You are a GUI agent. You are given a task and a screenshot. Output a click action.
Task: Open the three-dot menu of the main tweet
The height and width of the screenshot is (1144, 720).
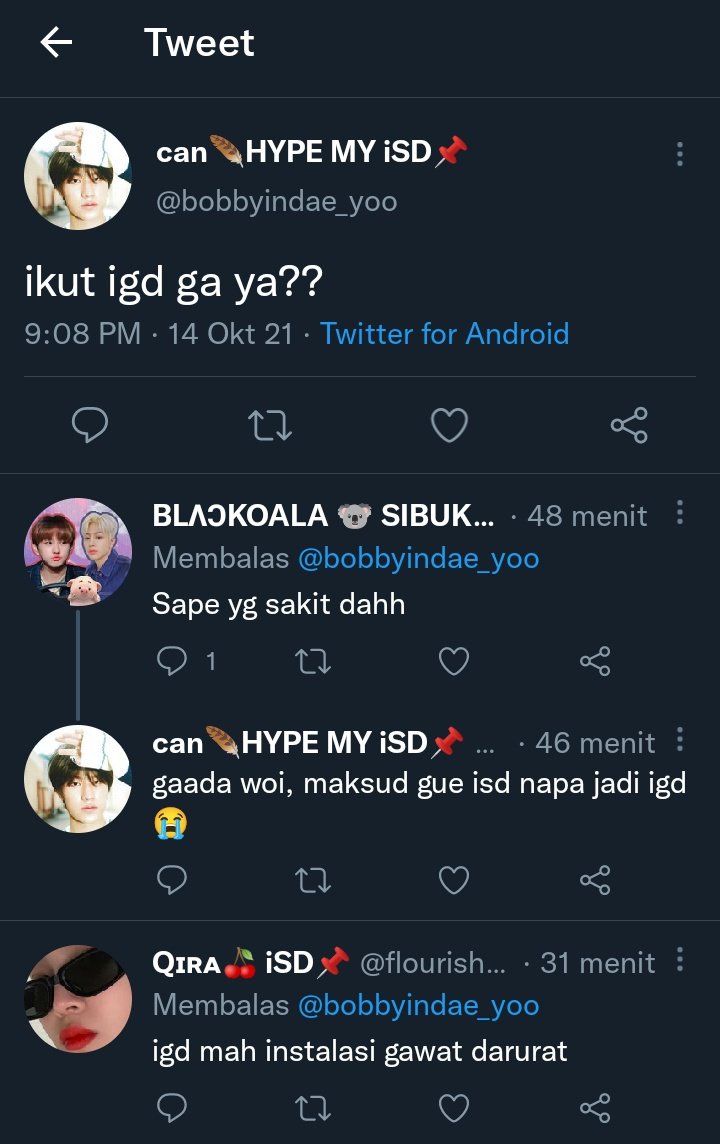tap(680, 154)
